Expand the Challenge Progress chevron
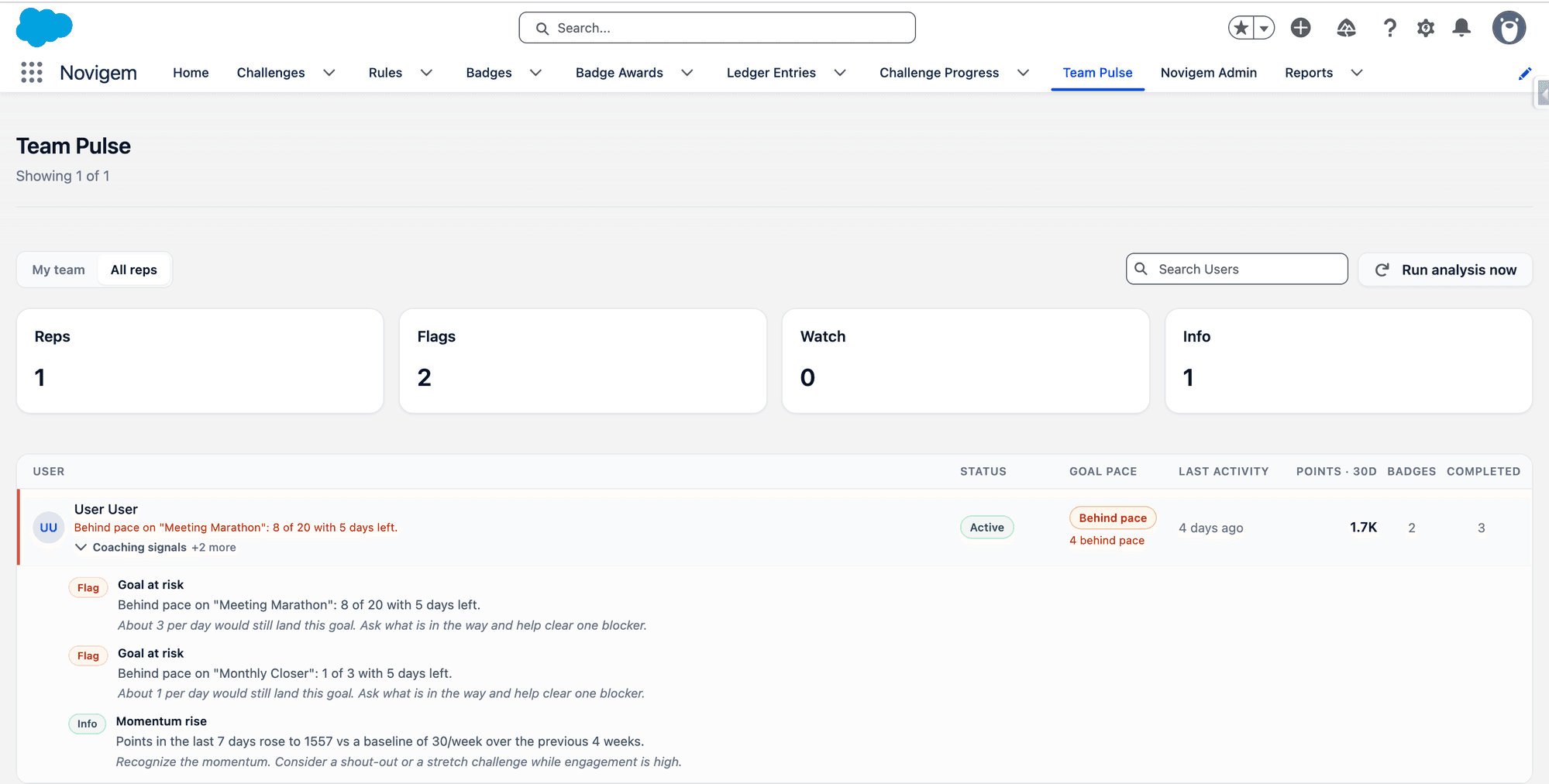 (1024, 73)
